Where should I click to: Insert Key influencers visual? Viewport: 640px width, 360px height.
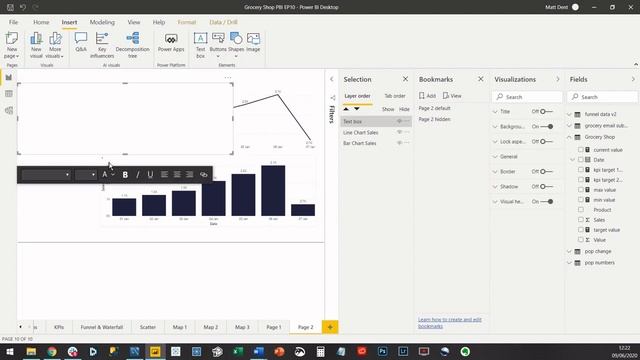pos(102,45)
